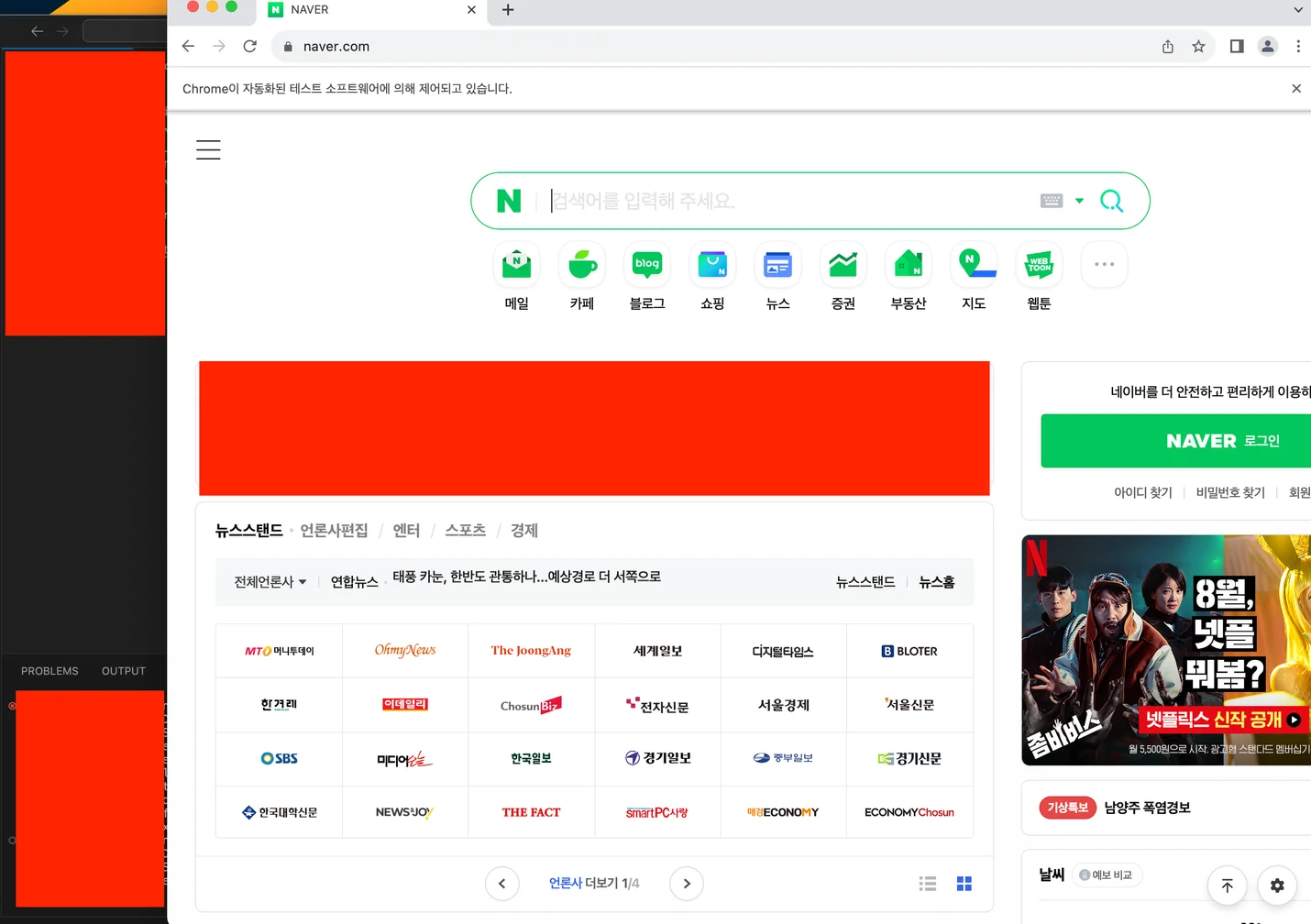
Task: Open the Real Estate (부동산) shortcut icon
Action: tap(909, 265)
